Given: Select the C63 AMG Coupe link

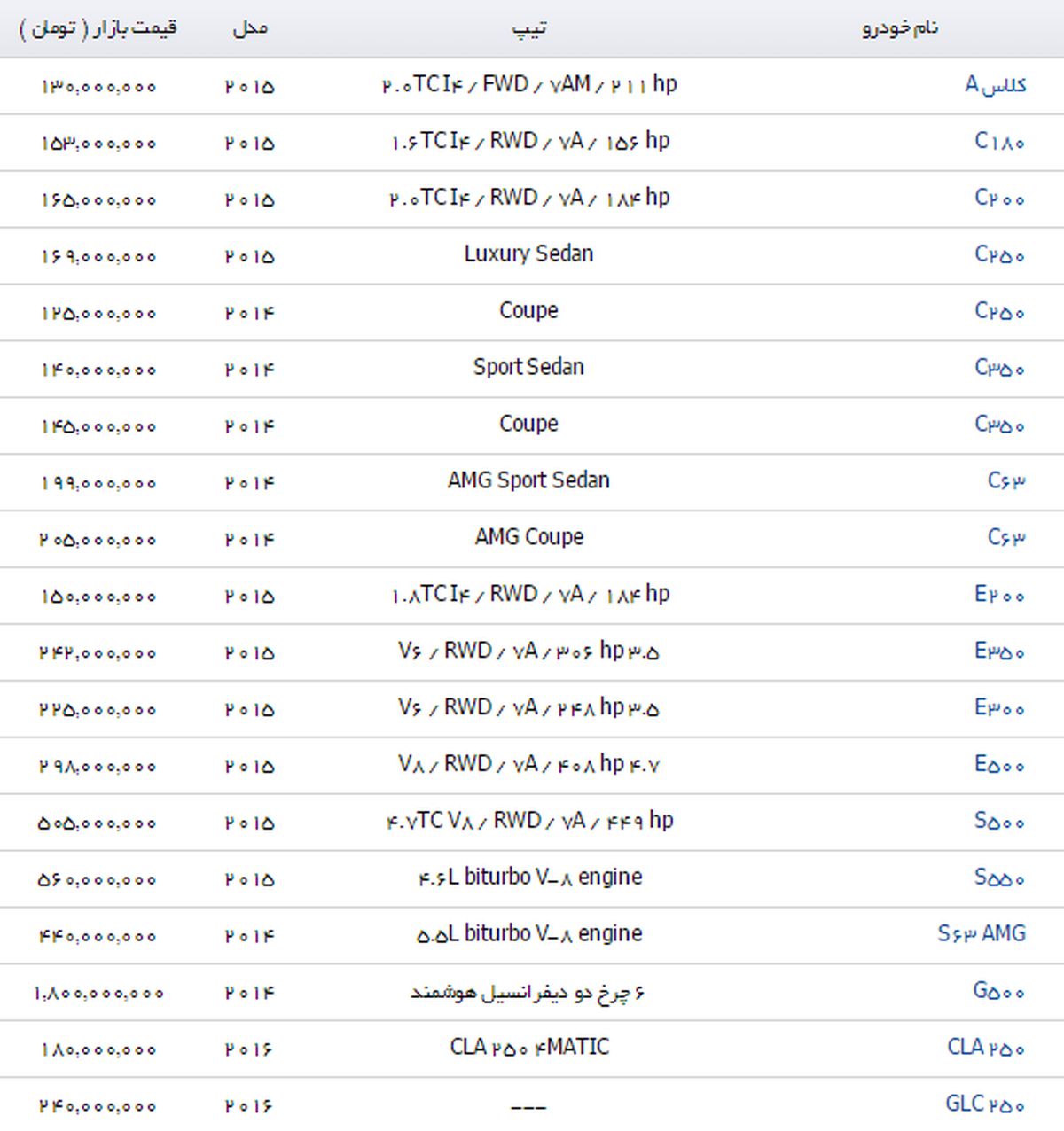Looking at the screenshot, I should (1006, 538).
